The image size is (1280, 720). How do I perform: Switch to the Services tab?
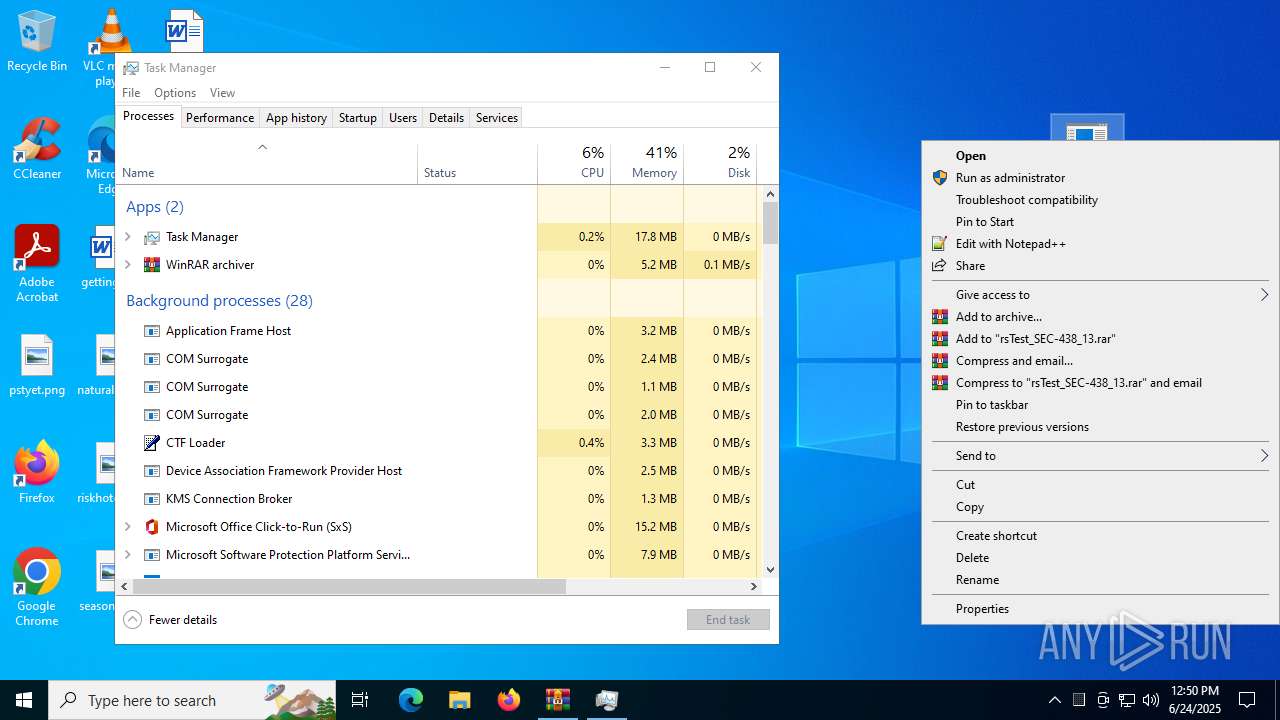497,118
